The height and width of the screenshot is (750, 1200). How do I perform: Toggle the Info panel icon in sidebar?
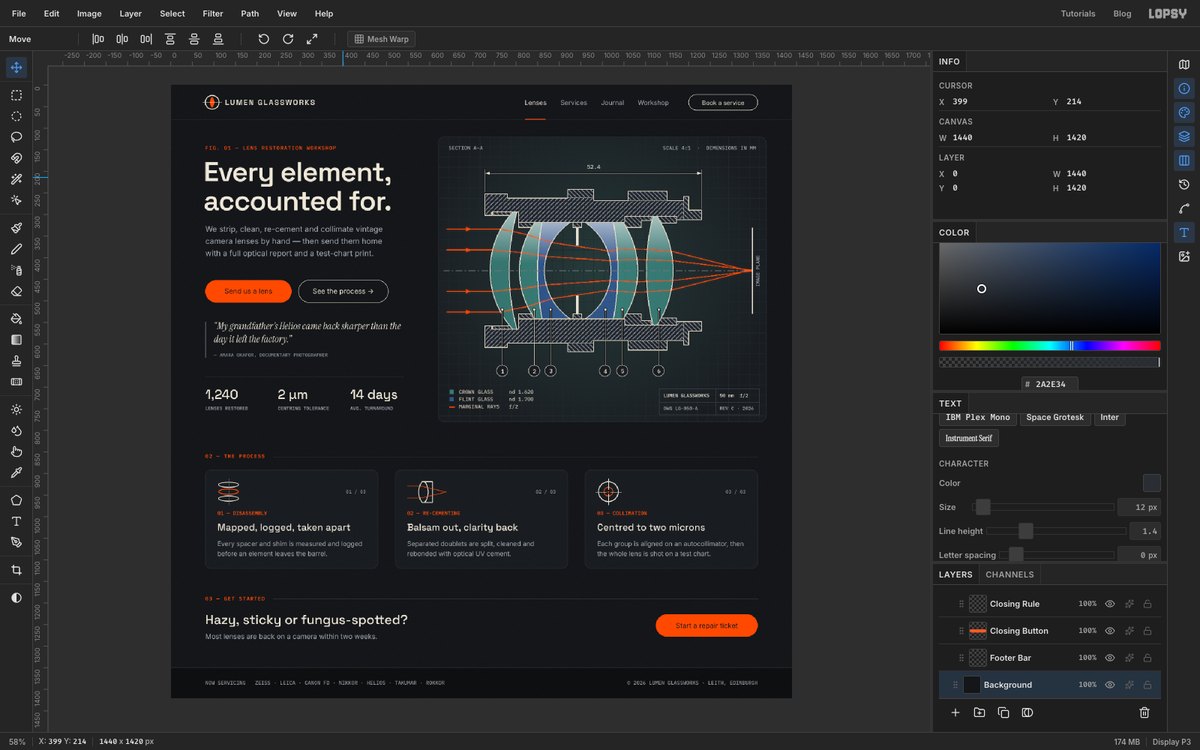pos(1184,88)
